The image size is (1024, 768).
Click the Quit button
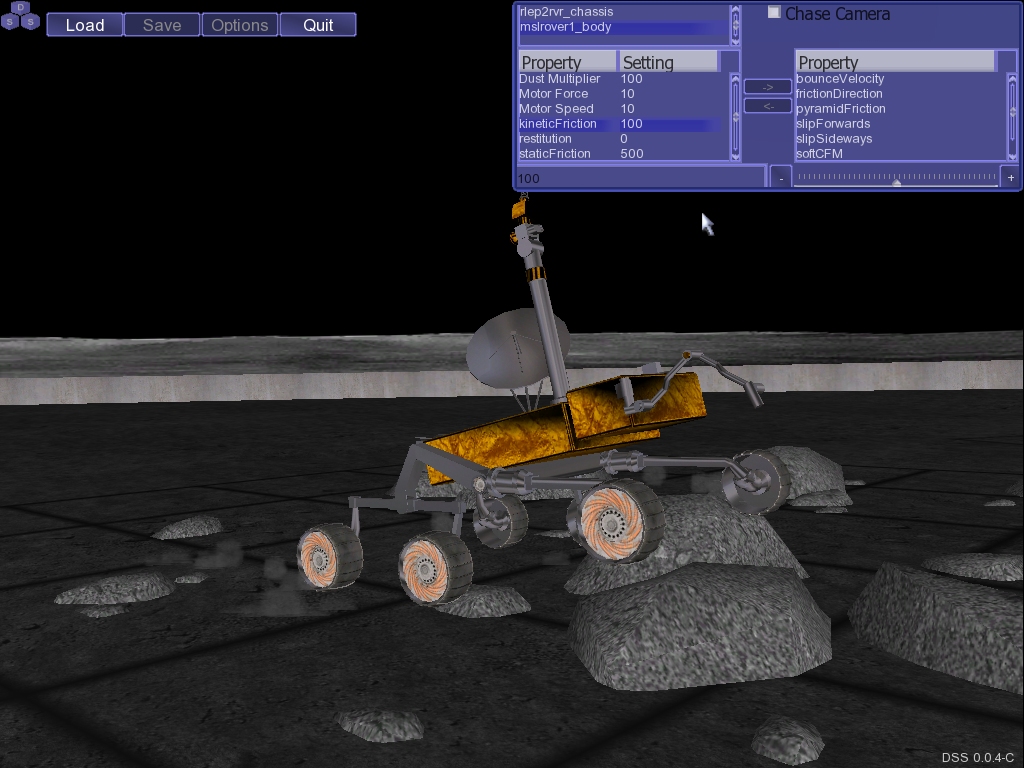point(318,25)
